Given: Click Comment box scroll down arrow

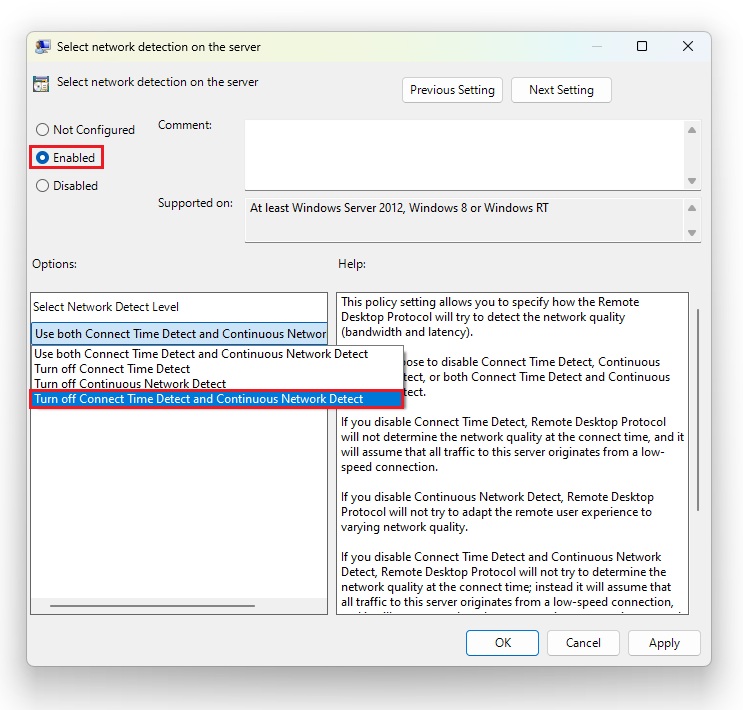Looking at the screenshot, I should (692, 181).
